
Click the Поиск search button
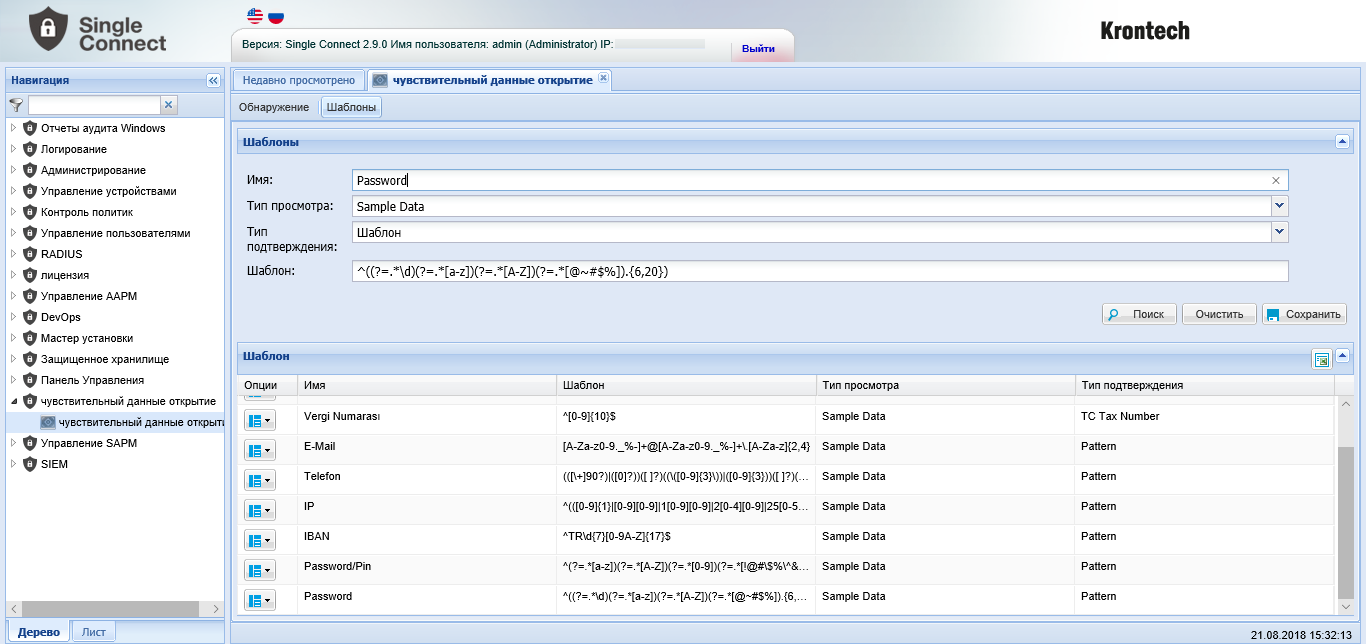pyautogui.click(x=1139, y=314)
